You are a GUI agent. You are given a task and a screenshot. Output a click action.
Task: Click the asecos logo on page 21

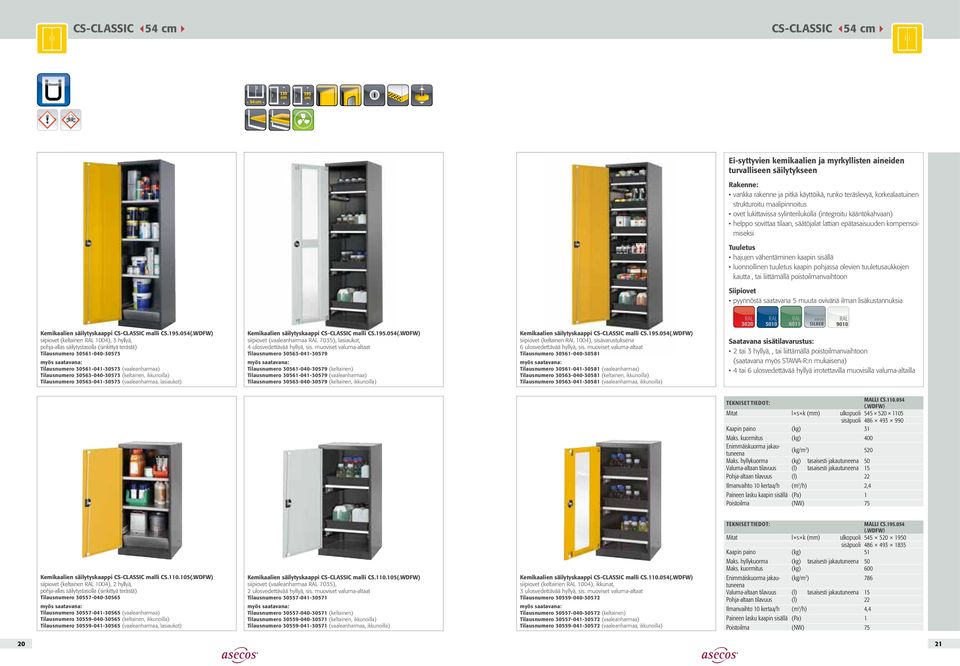719,655
